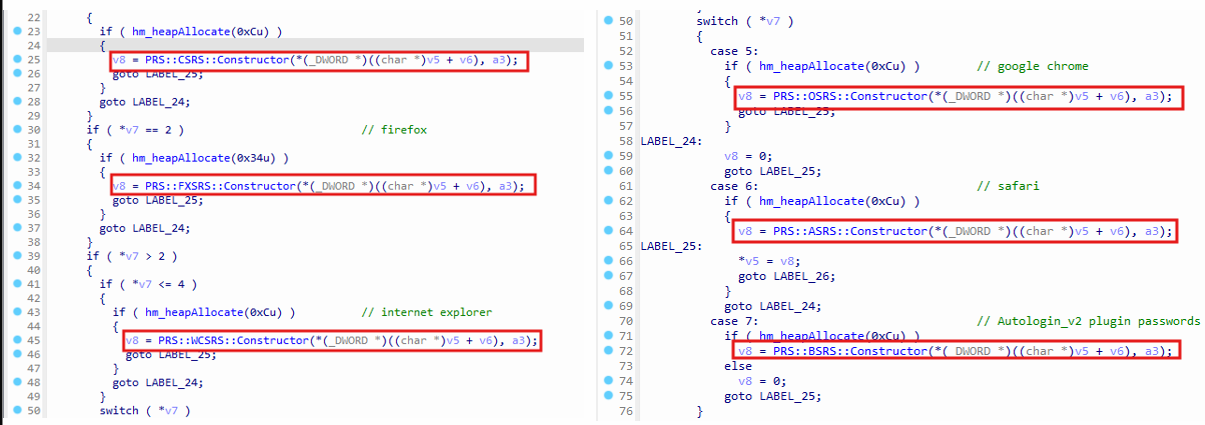Viewport: 1205px width, 425px height.
Task: Toggle breakpoint dot on line 67
Action: (x=610, y=276)
